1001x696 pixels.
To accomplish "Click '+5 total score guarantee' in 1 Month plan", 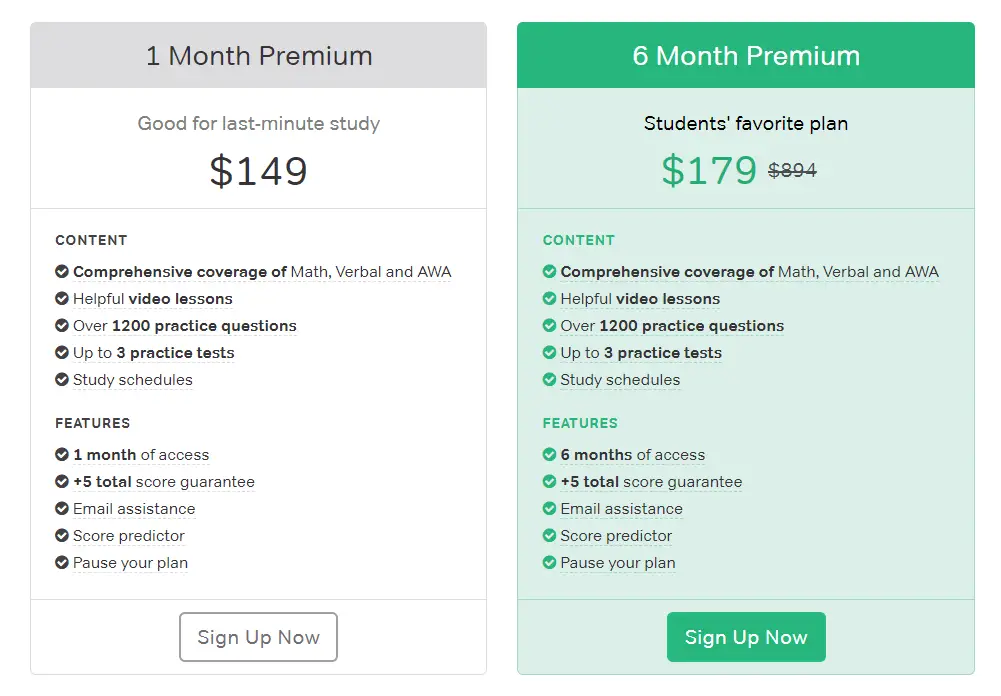I will click(164, 482).
